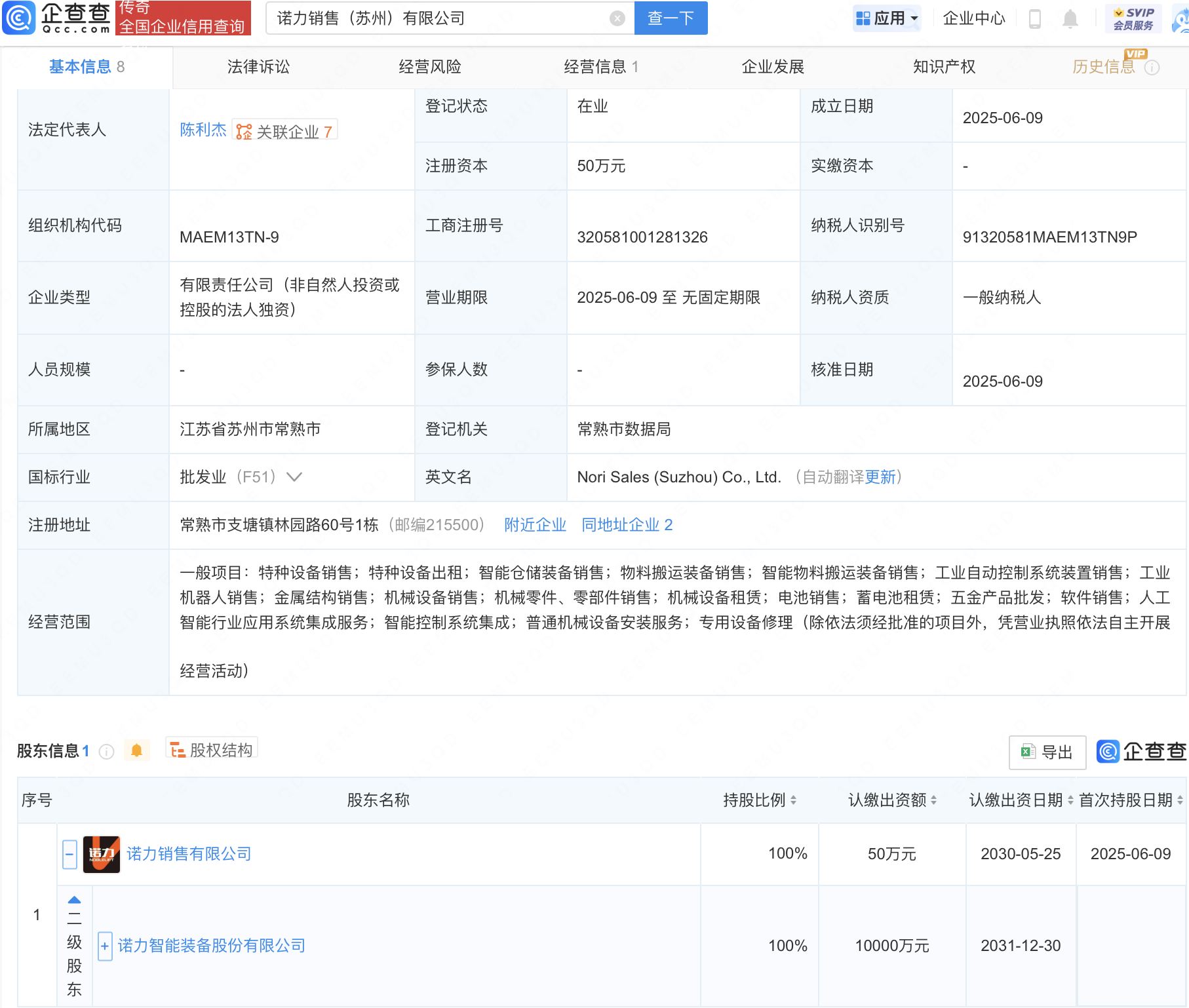Click the shareholder alert bell icon
This screenshot has width=1189, height=1008.
tap(136, 750)
